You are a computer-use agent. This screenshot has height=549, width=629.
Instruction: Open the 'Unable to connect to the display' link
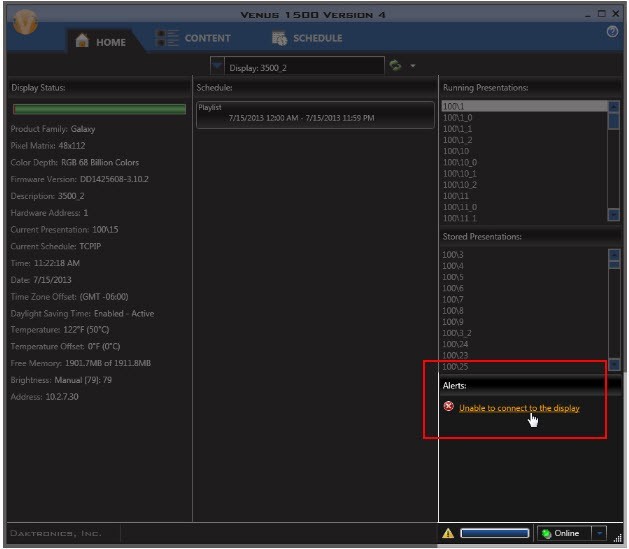point(519,408)
